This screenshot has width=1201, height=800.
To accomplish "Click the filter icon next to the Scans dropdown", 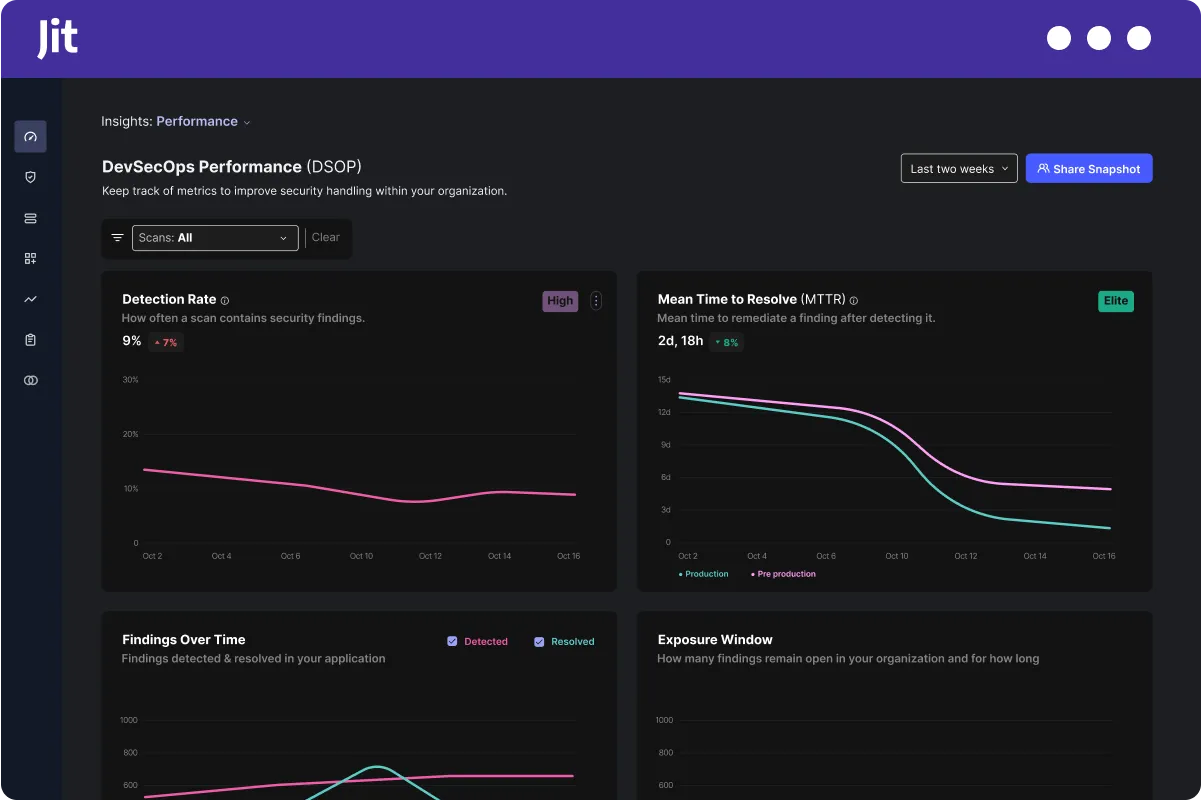I will [117, 237].
